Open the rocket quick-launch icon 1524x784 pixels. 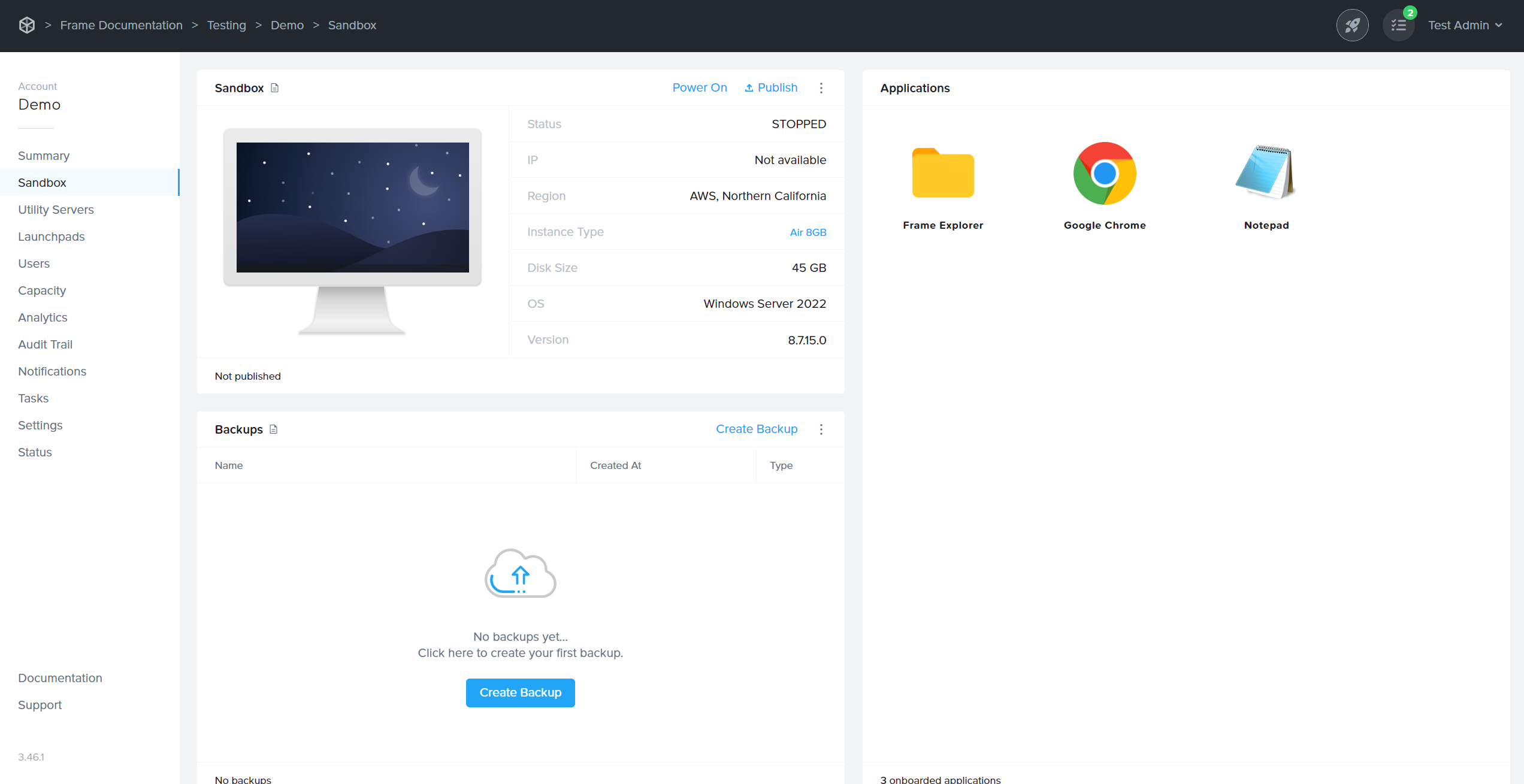tap(1353, 25)
